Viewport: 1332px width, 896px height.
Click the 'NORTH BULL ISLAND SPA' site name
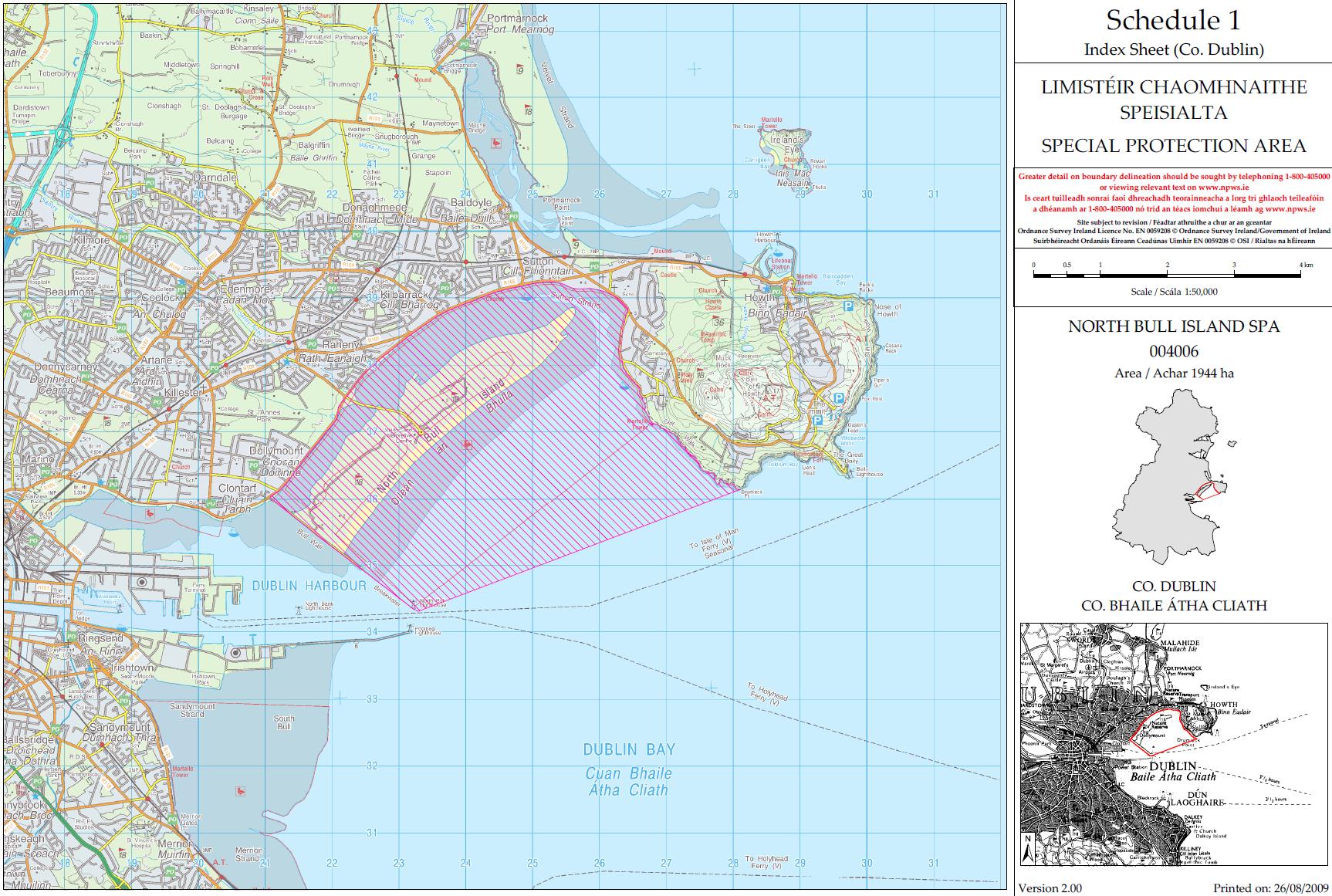tap(1173, 326)
